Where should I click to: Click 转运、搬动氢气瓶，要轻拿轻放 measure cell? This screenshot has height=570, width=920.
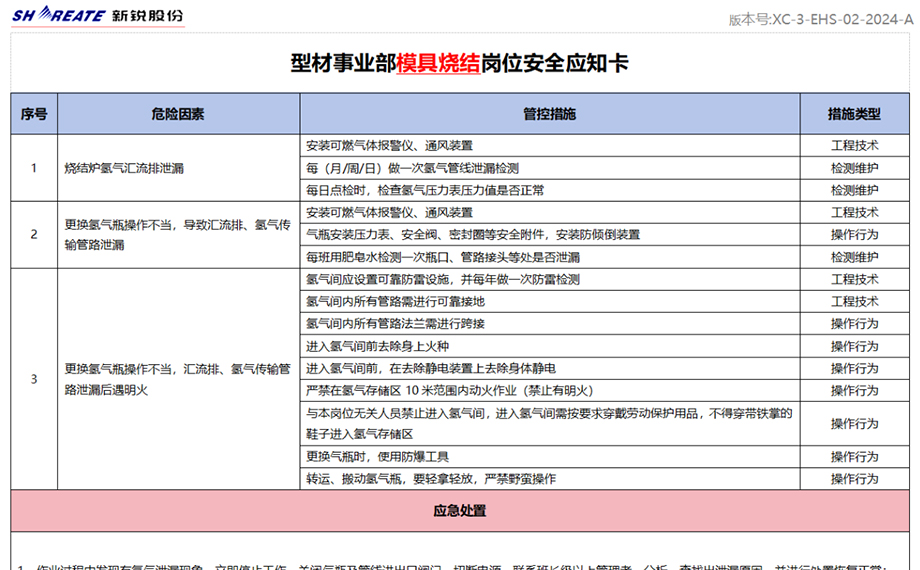click(550, 479)
